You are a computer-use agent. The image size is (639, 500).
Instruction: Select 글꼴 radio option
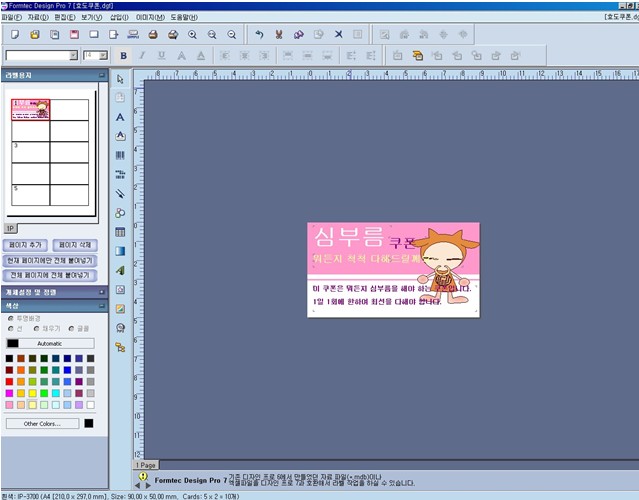[79, 328]
